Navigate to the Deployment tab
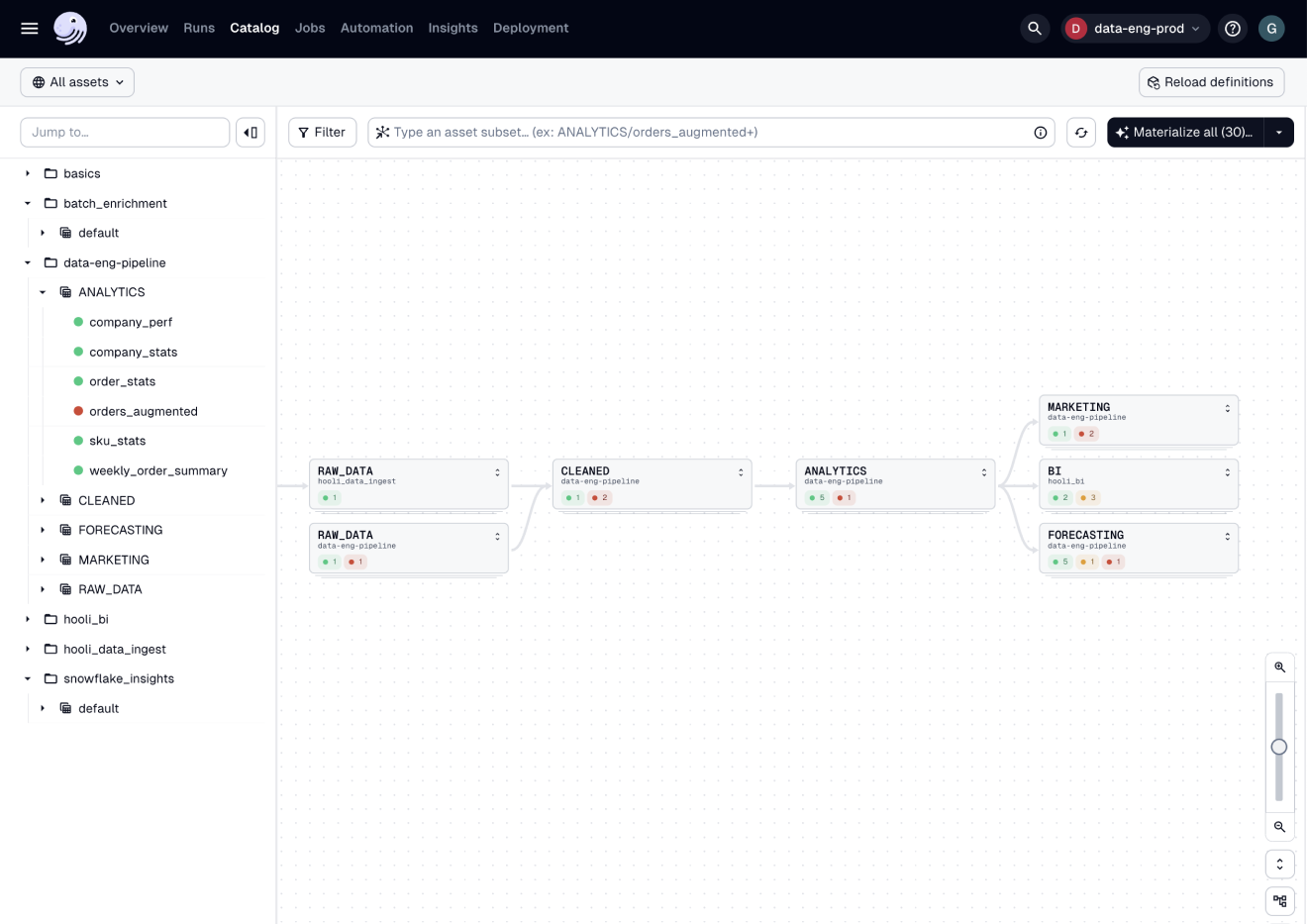This screenshot has height=924, width=1307. [531, 28]
